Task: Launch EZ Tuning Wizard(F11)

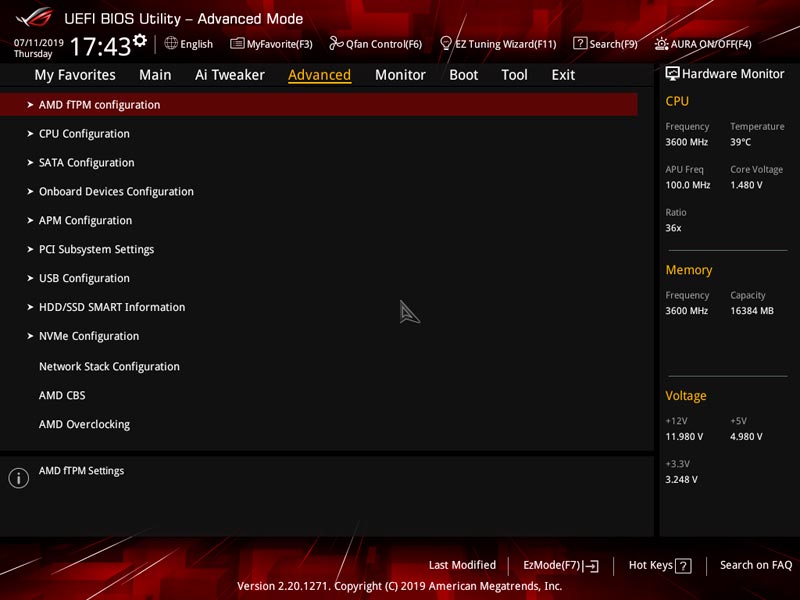Action: click(x=498, y=44)
